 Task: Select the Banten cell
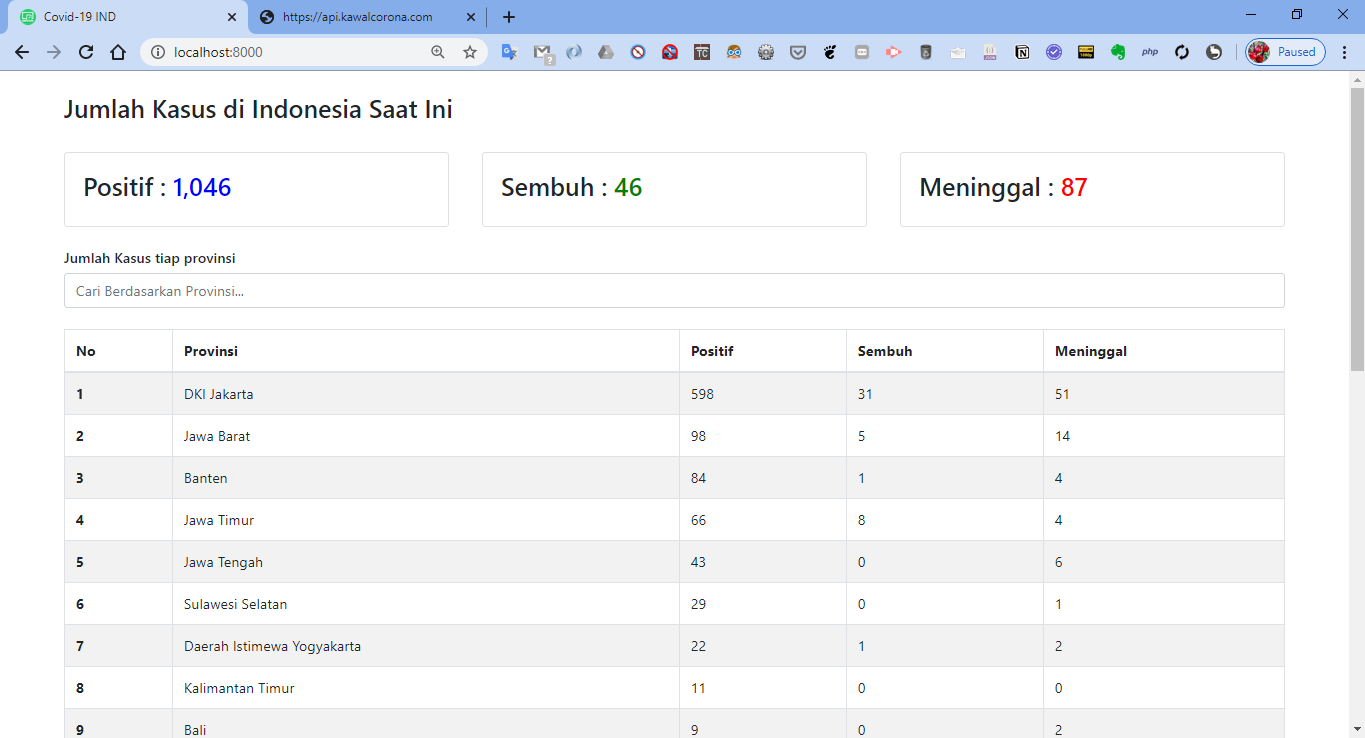426,478
